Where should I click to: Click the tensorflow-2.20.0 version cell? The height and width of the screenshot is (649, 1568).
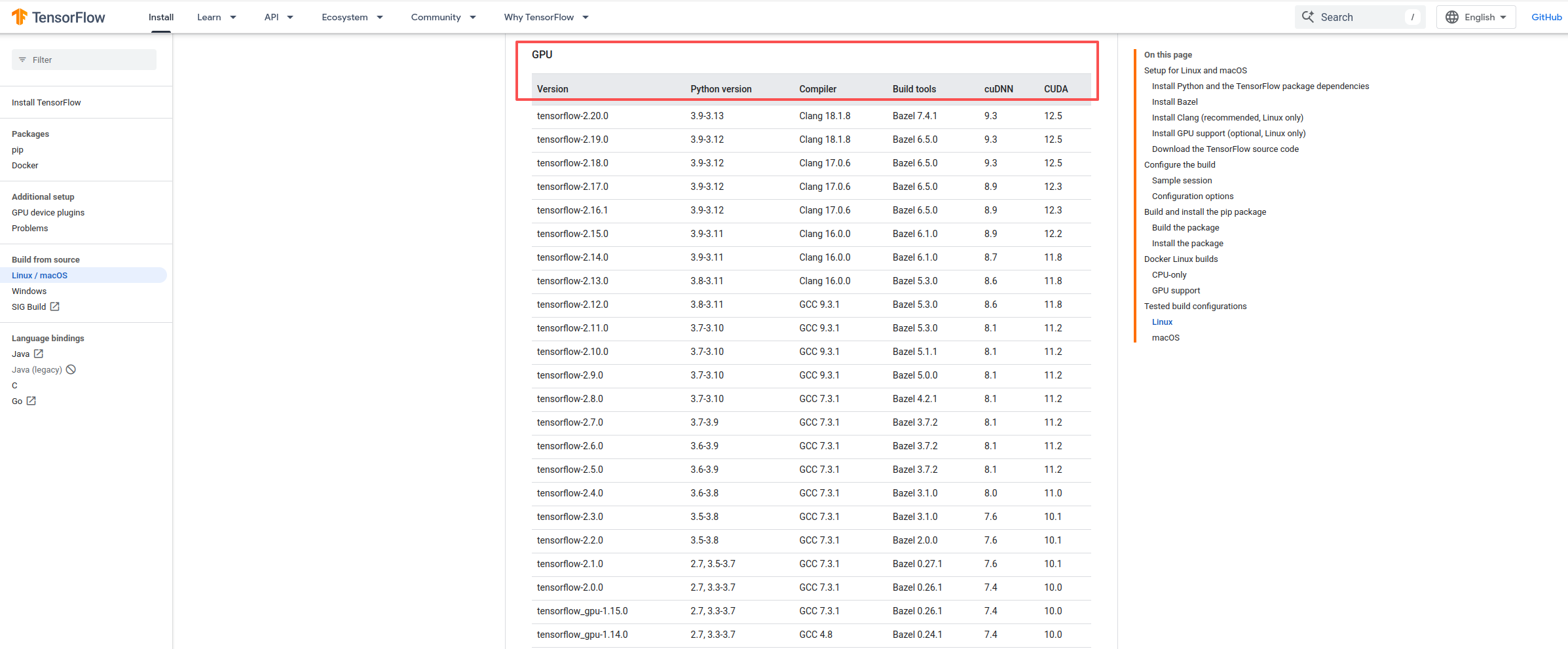572,116
